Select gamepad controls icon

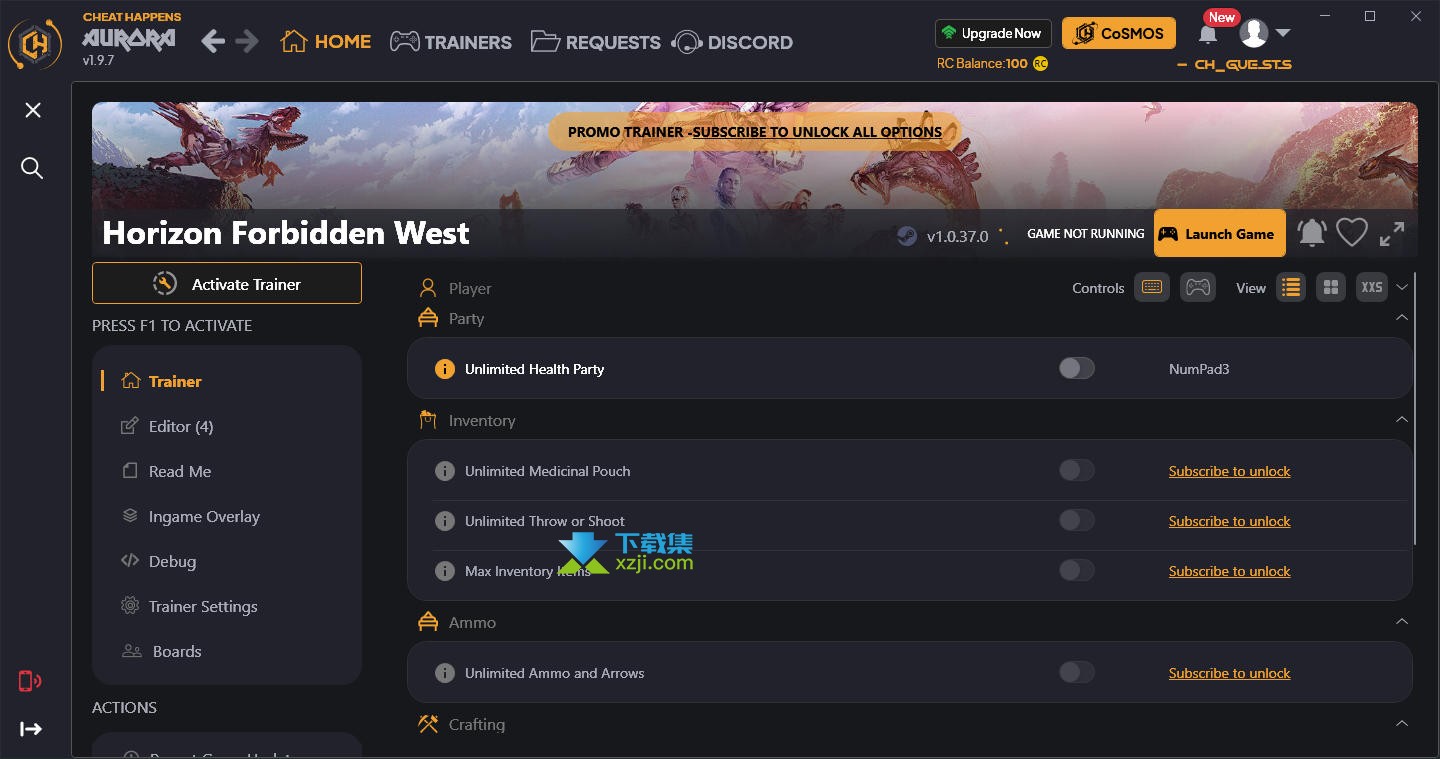tap(1197, 288)
